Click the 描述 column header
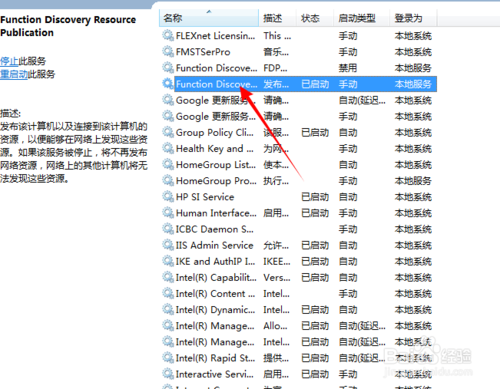Image resolution: width=500 pixels, height=389 pixels. (277, 18)
